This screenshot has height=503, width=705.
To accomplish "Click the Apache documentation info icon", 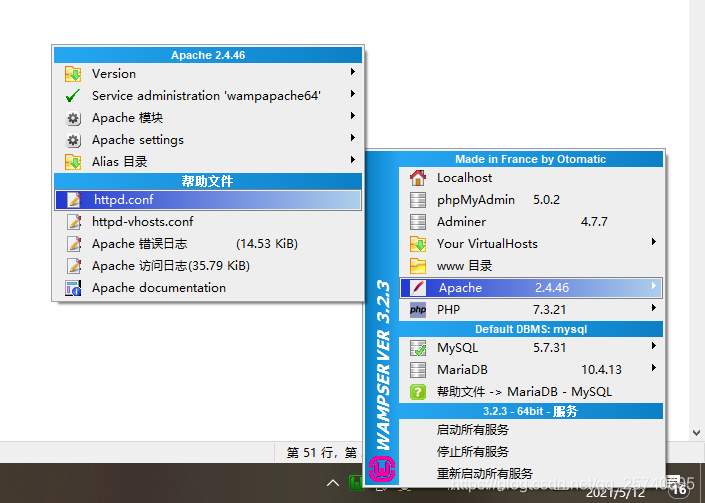I will (x=73, y=288).
